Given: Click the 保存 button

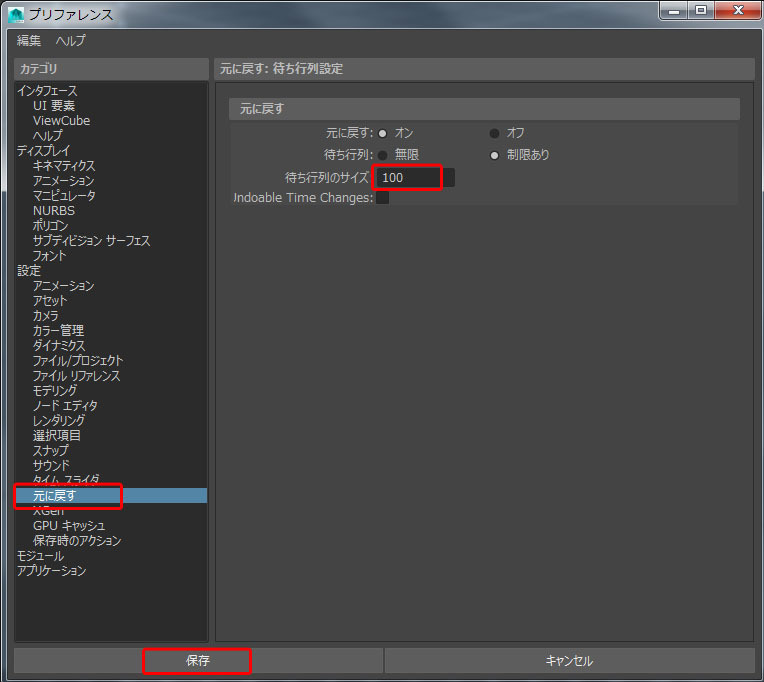Looking at the screenshot, I should coord(198,661).
